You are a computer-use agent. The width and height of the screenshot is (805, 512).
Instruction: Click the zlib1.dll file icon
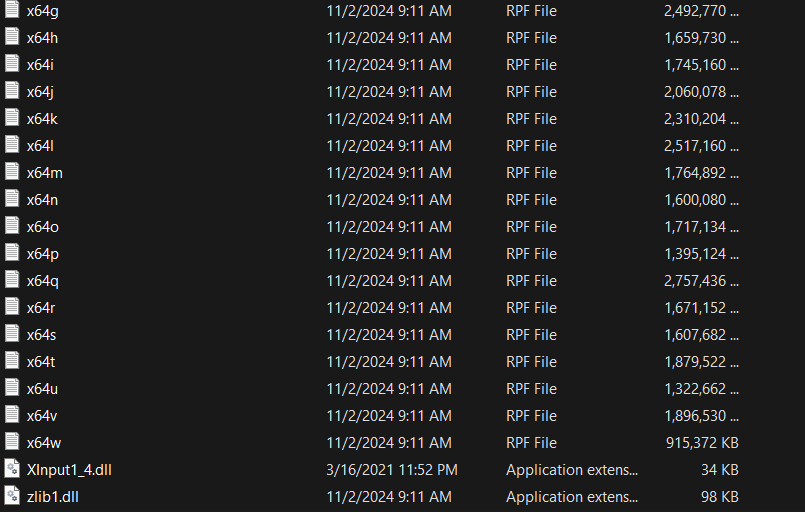pos(12,497)
